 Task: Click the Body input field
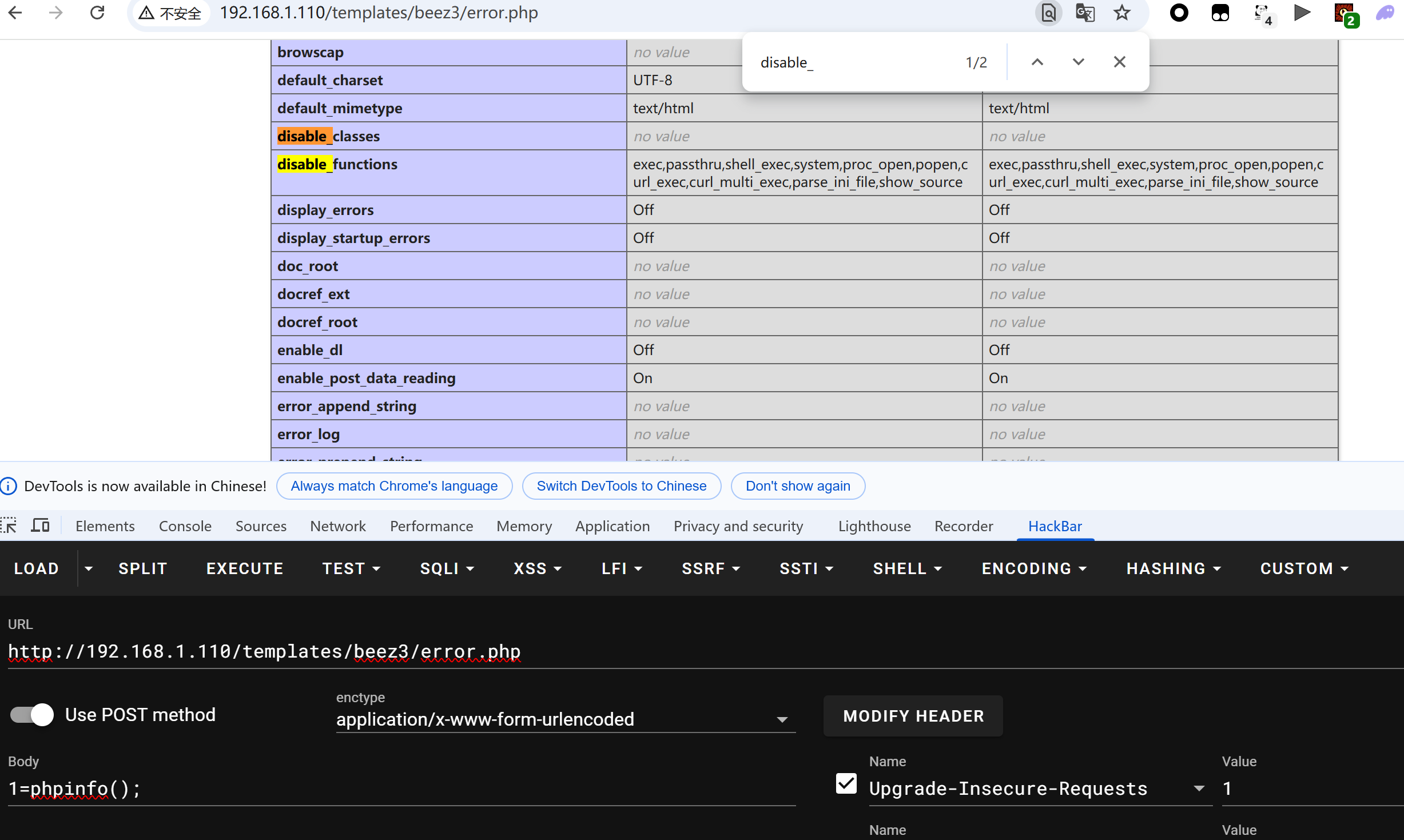400,789
